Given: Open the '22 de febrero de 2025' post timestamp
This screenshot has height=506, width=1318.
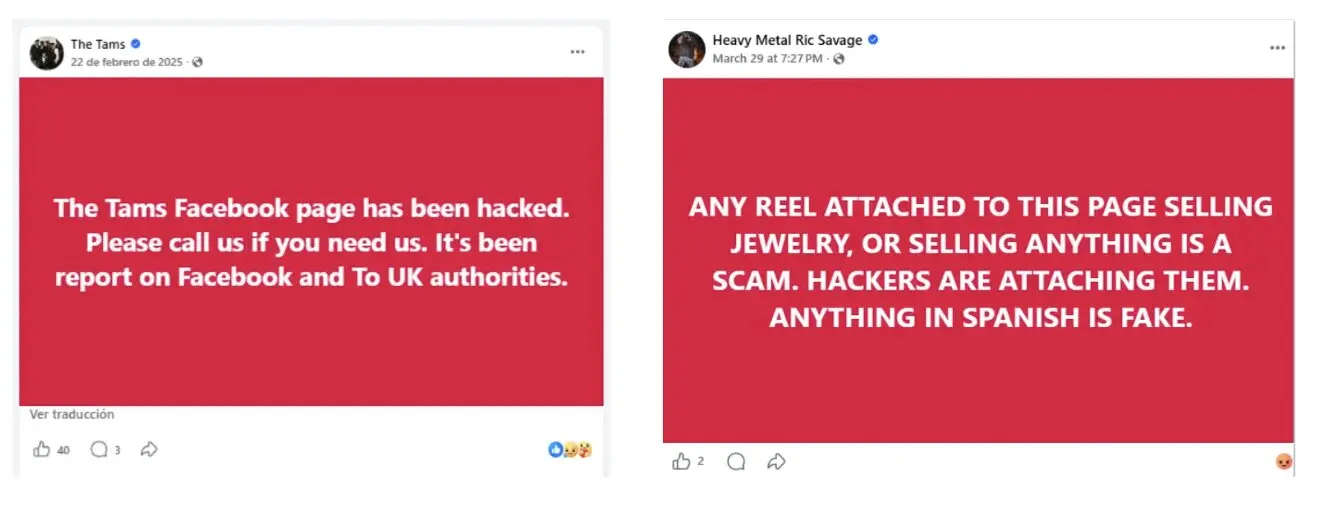Looking at the screenshot, I should click(x=126, y=62).
